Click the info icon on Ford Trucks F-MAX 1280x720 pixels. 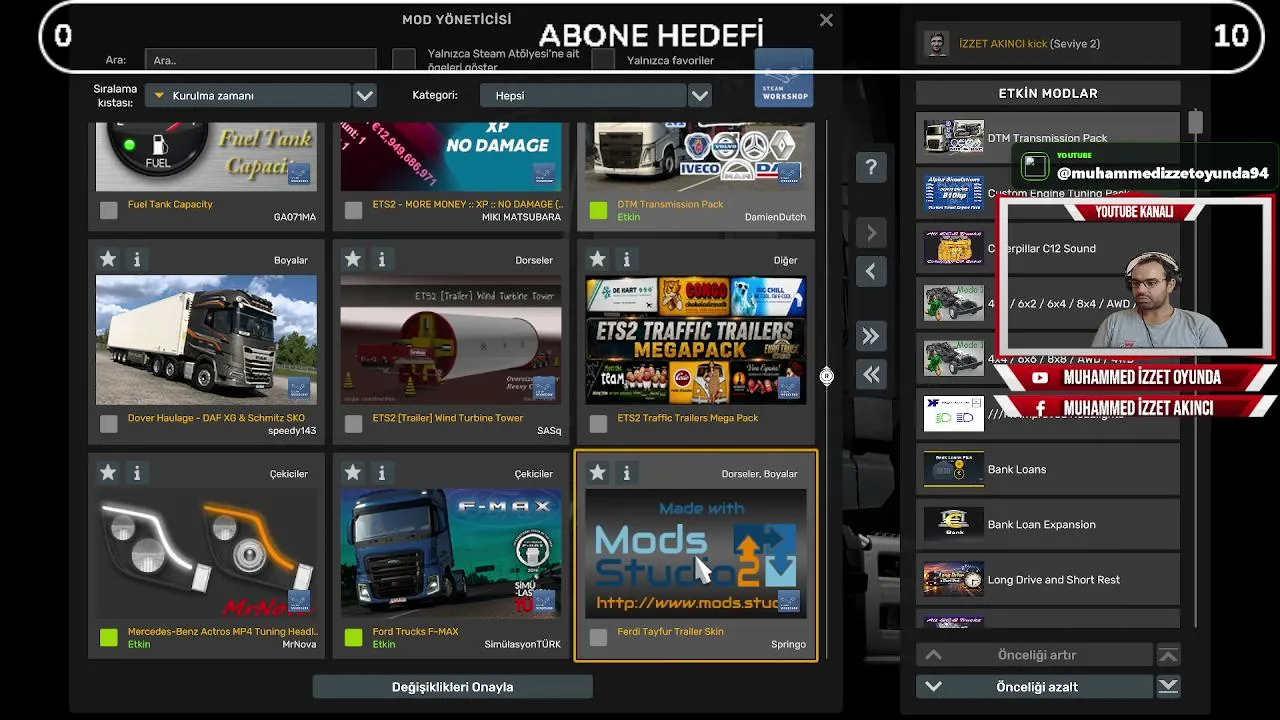382,473
